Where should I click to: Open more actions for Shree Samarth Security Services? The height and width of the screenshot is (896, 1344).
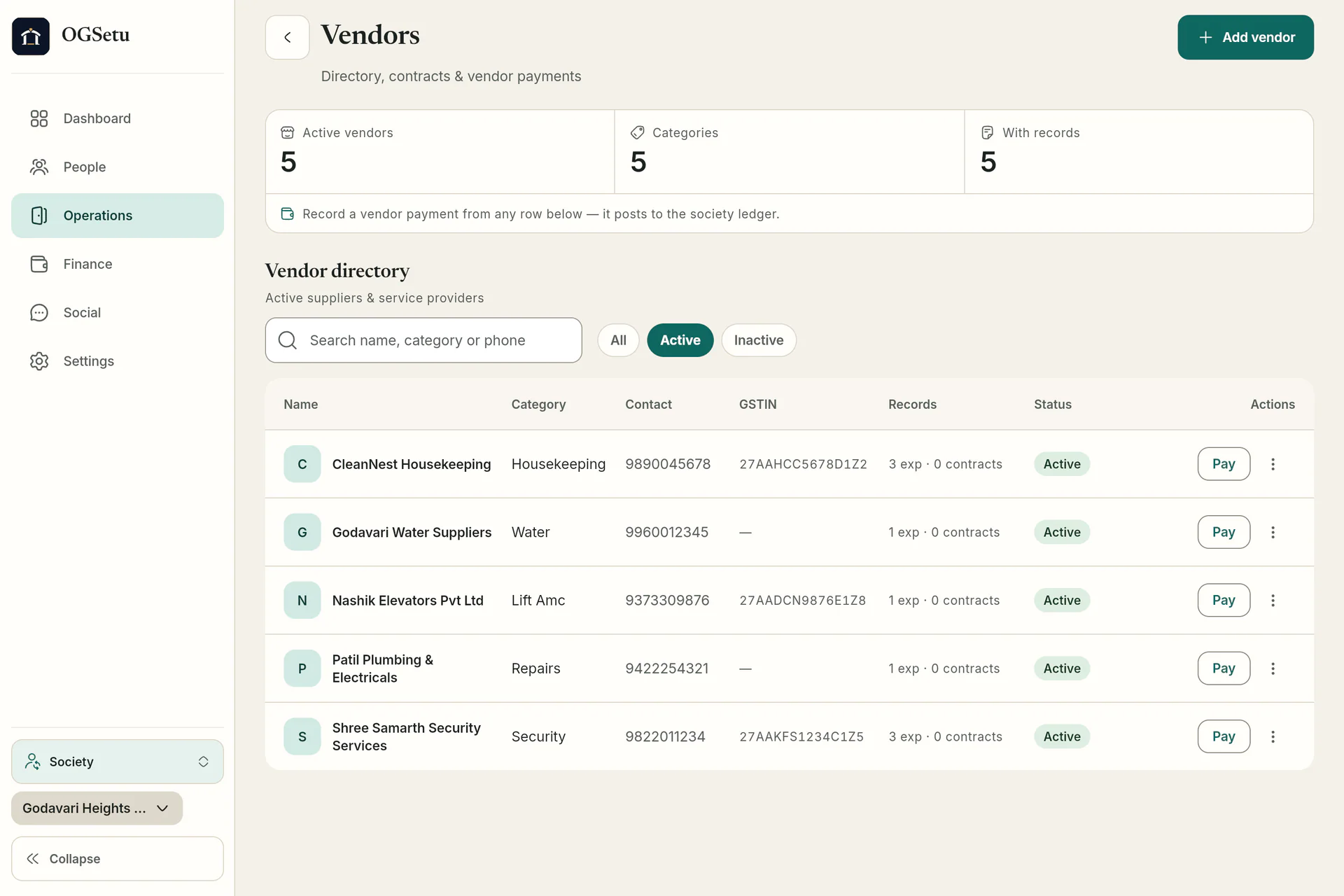point(1273,736)
